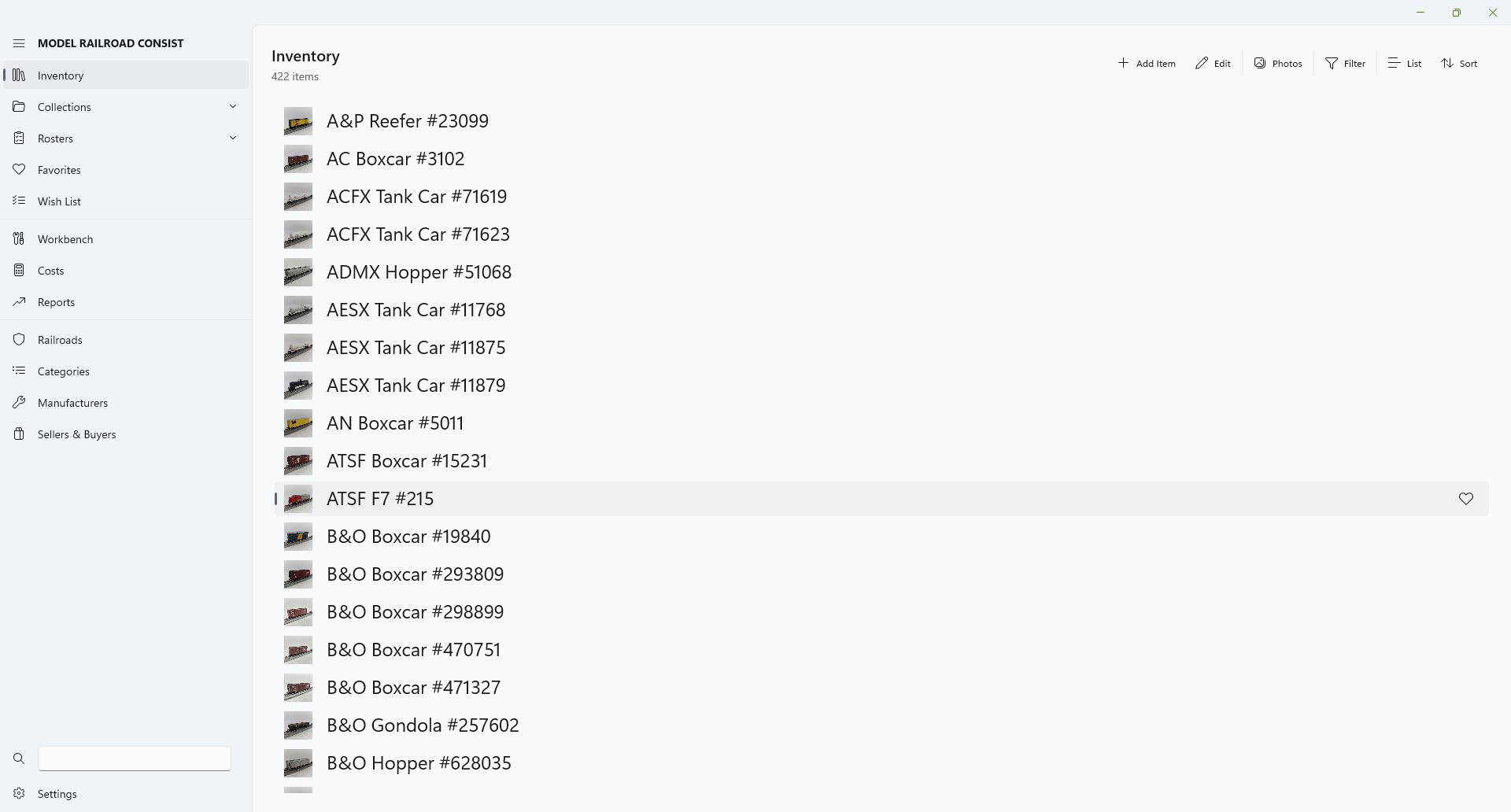Screen dimensions: 1511x812
Task: Expand the Collections chevron
Action: pos(233,106)
